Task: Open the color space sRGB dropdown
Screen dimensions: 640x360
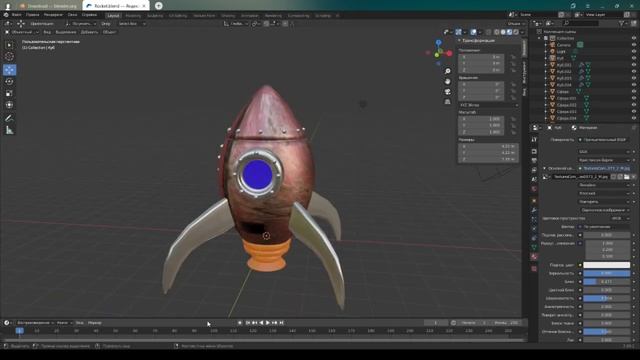Action: click(620, 218)
